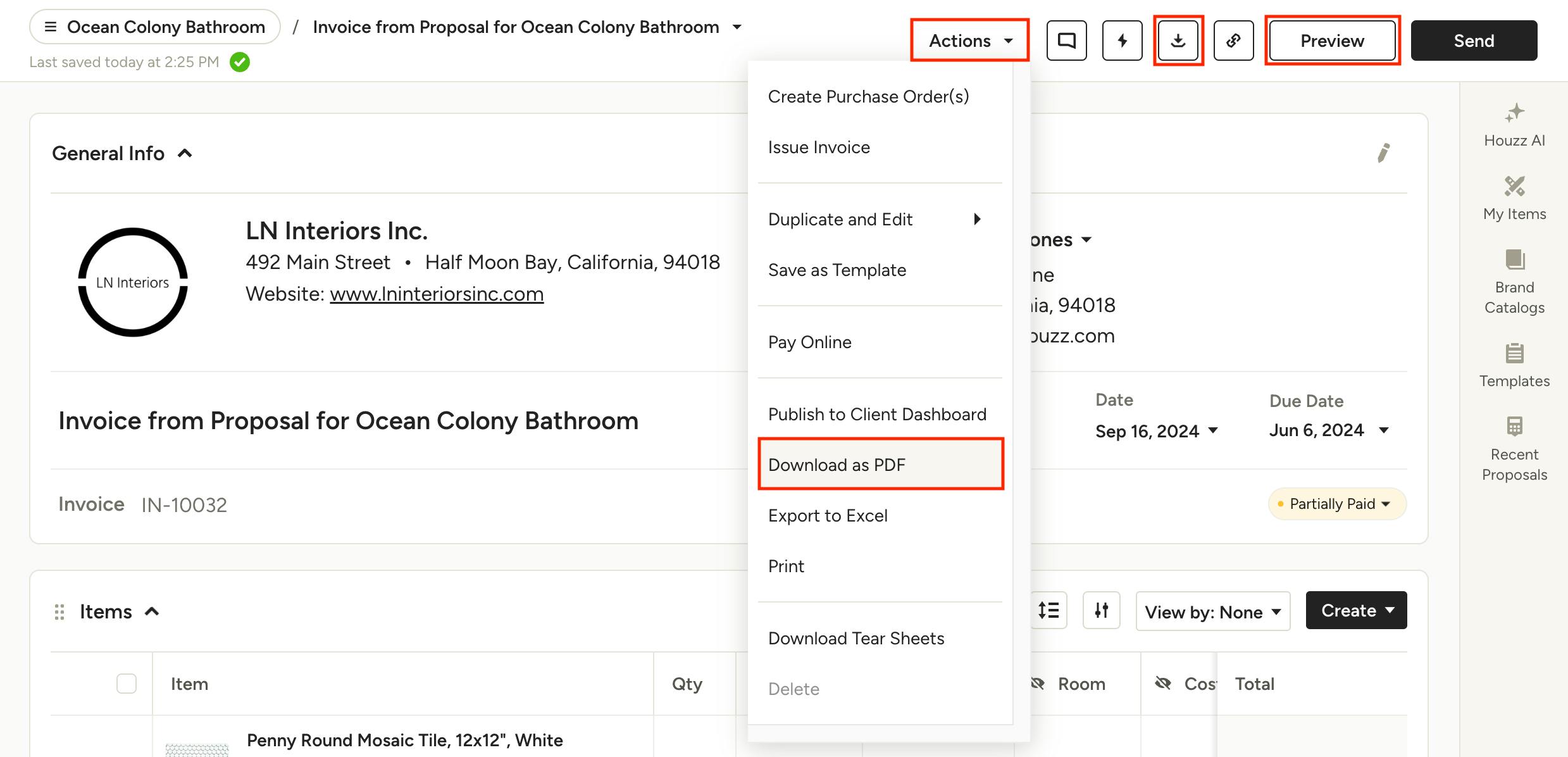Image resolution: width=1568 pixels, height=757 pixels.
Task: Click the download icon in top toolbar
Action: (1178, 41)
